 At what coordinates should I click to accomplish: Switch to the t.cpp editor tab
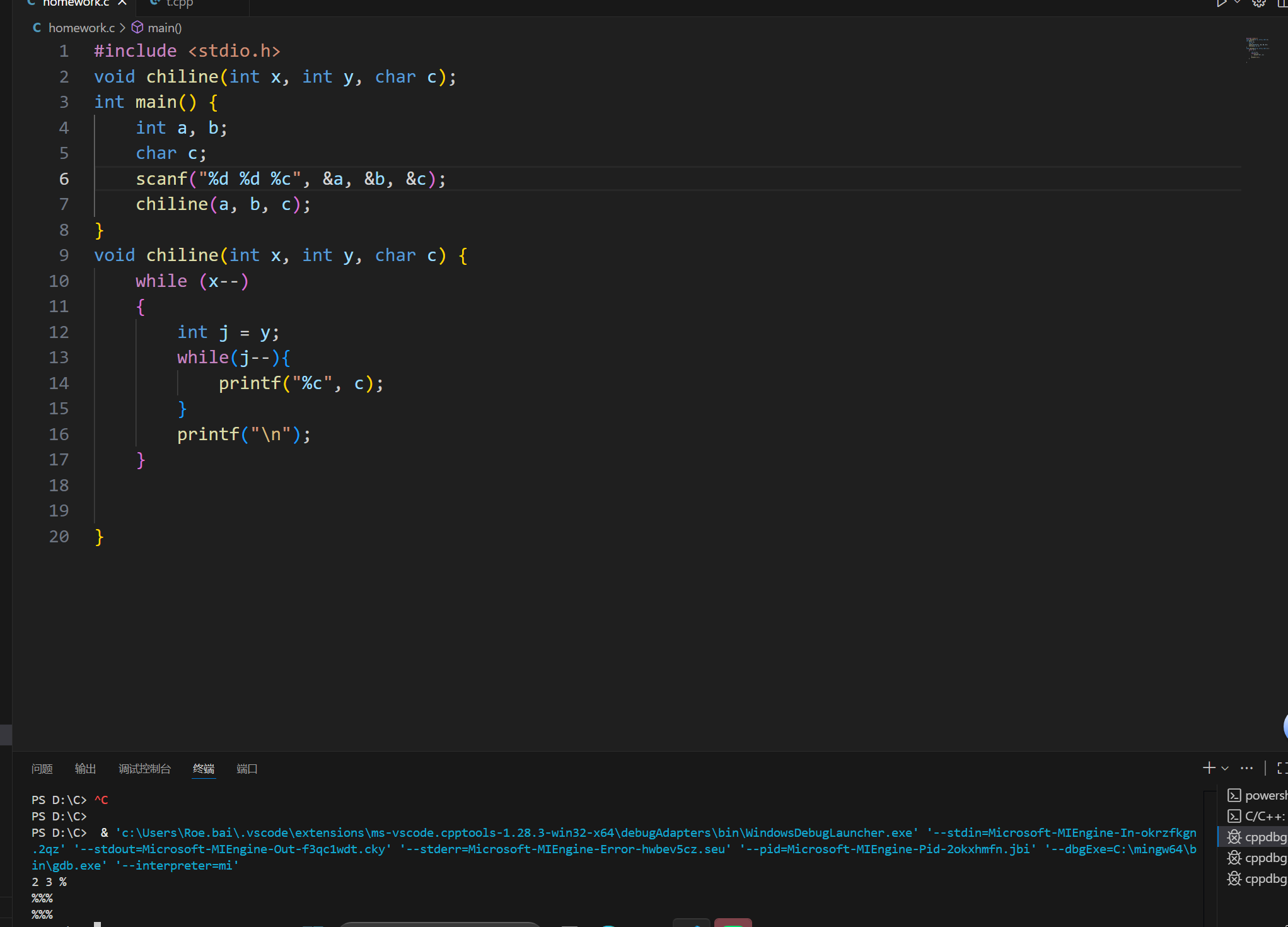179,4
